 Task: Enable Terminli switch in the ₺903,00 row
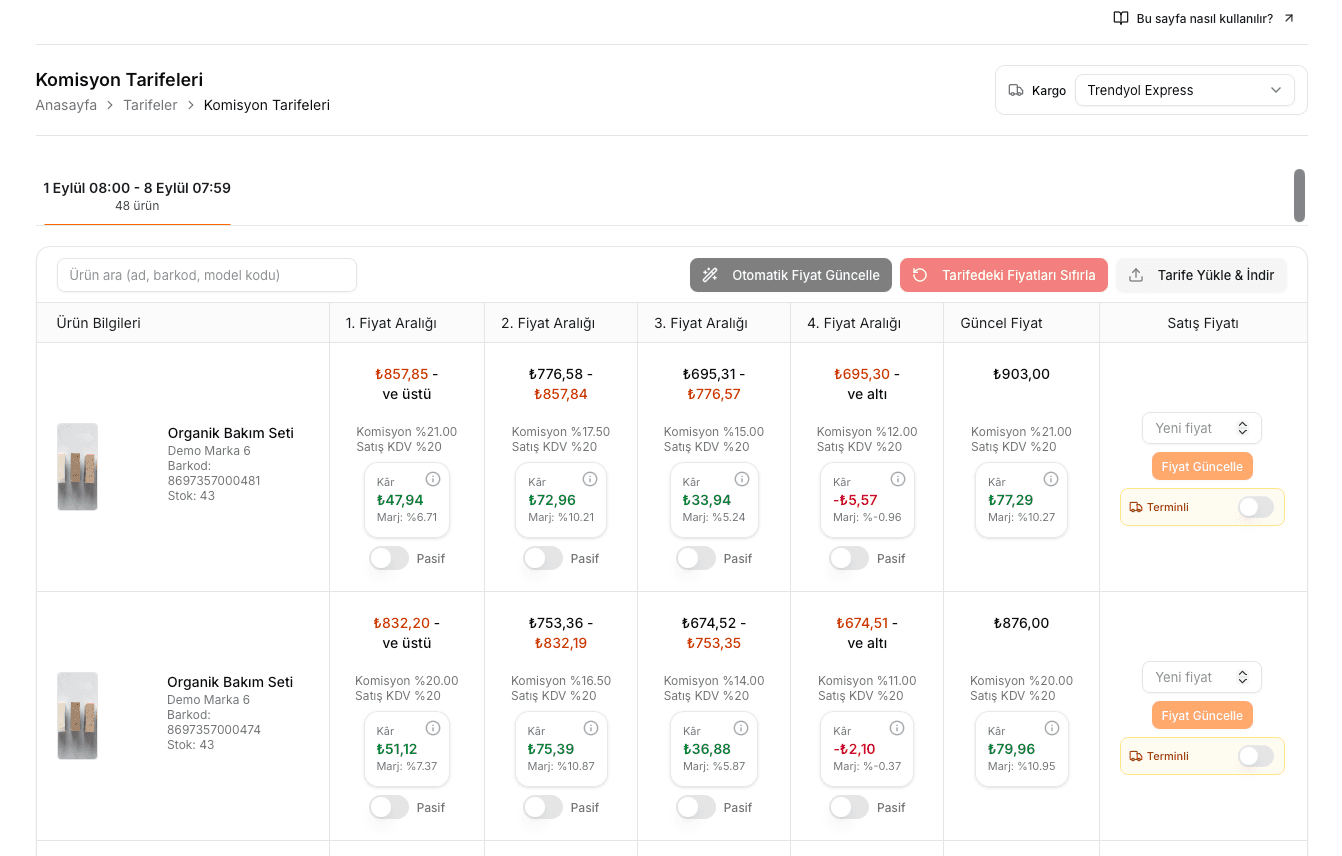(1256, 507)
